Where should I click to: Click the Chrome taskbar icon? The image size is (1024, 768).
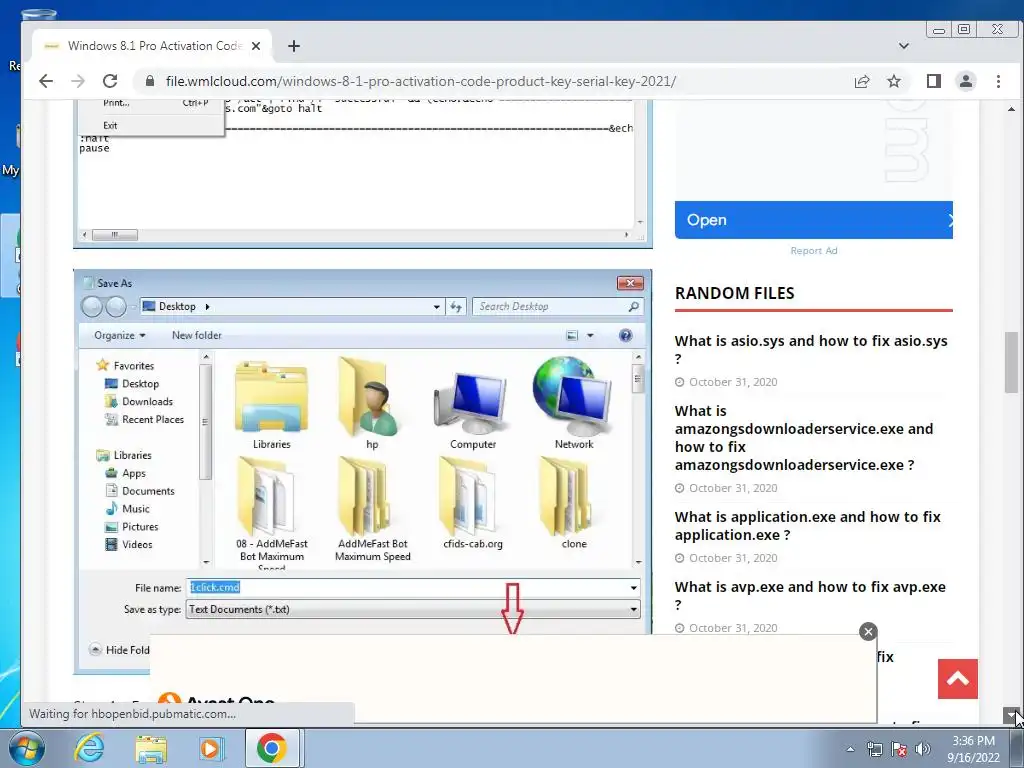pos(272,748)
